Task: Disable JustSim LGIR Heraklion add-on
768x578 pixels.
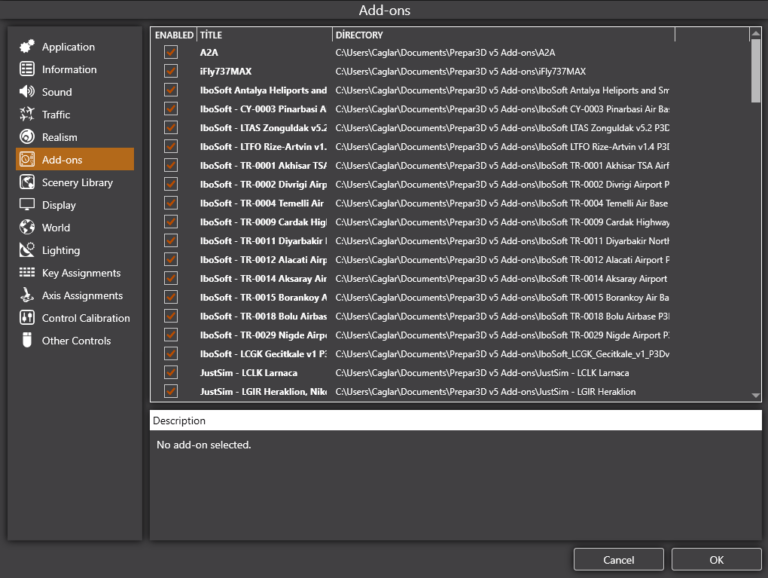Action: coord(170,391)
